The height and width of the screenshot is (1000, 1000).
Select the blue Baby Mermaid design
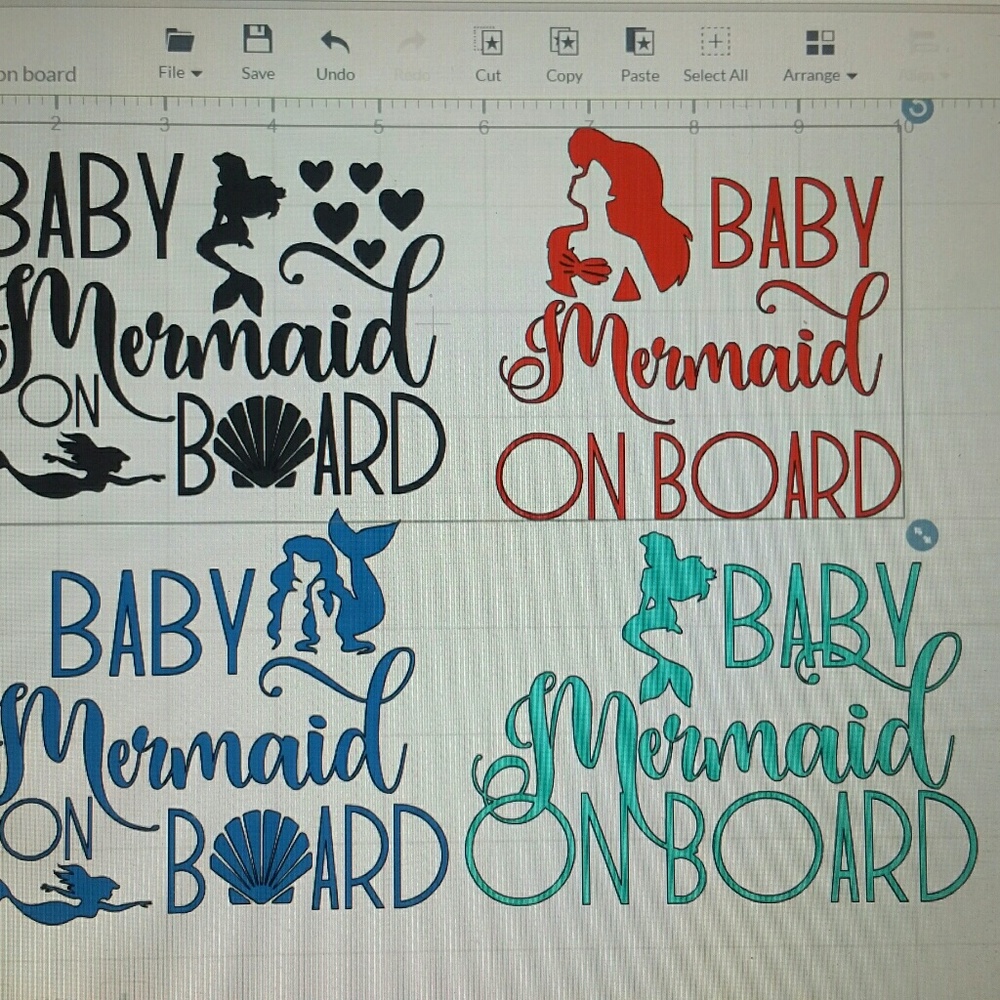click(223, 717)
